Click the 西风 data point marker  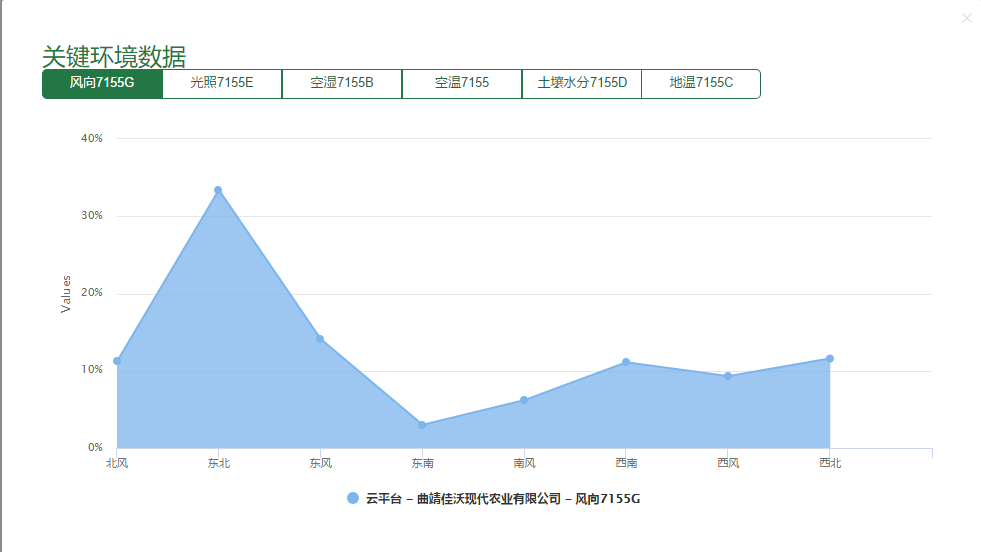tap(728, 376)
